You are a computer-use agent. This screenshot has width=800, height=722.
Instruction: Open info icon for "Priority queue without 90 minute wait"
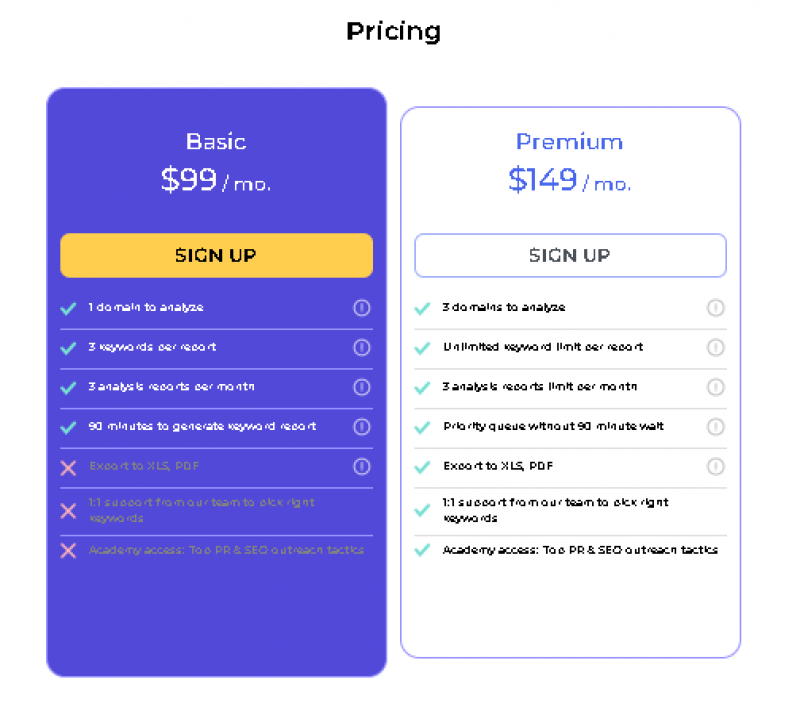(x=715, y=427)
